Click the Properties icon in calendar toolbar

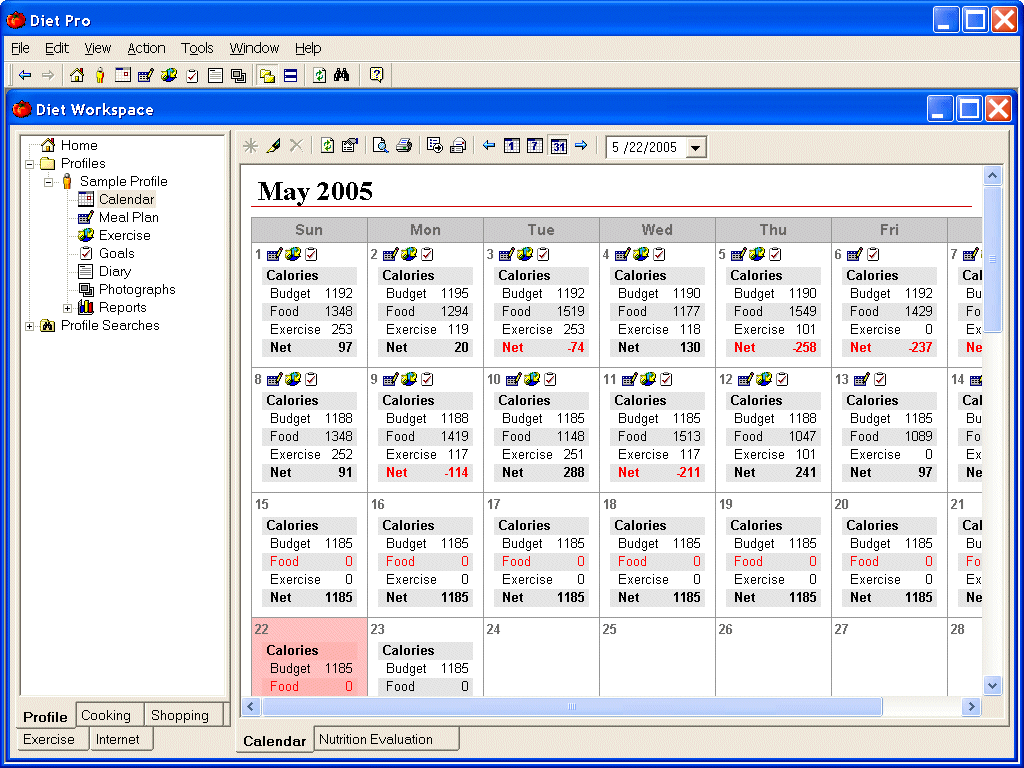point(350,146)
